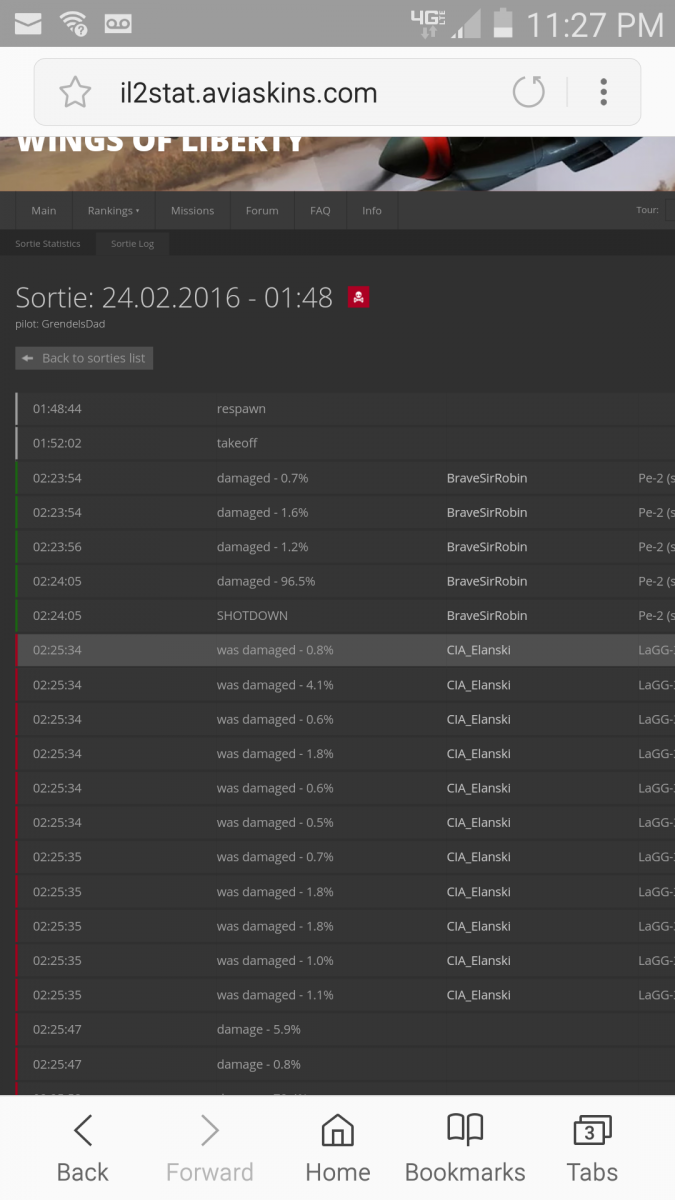This screenshot has width=675, height=1200.
Task: Tap the battery icon in status bar
Action: click(502, 23)
